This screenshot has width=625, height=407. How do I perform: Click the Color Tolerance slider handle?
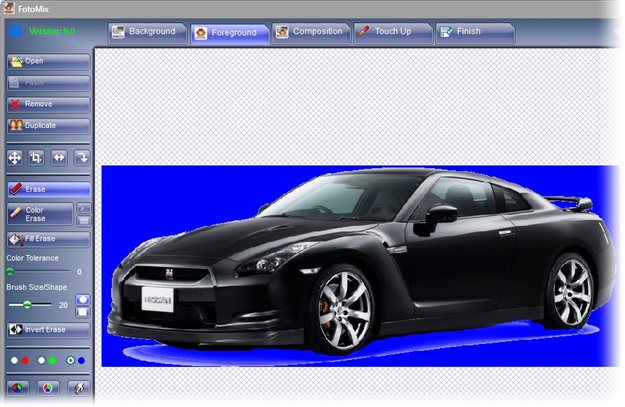10,272
